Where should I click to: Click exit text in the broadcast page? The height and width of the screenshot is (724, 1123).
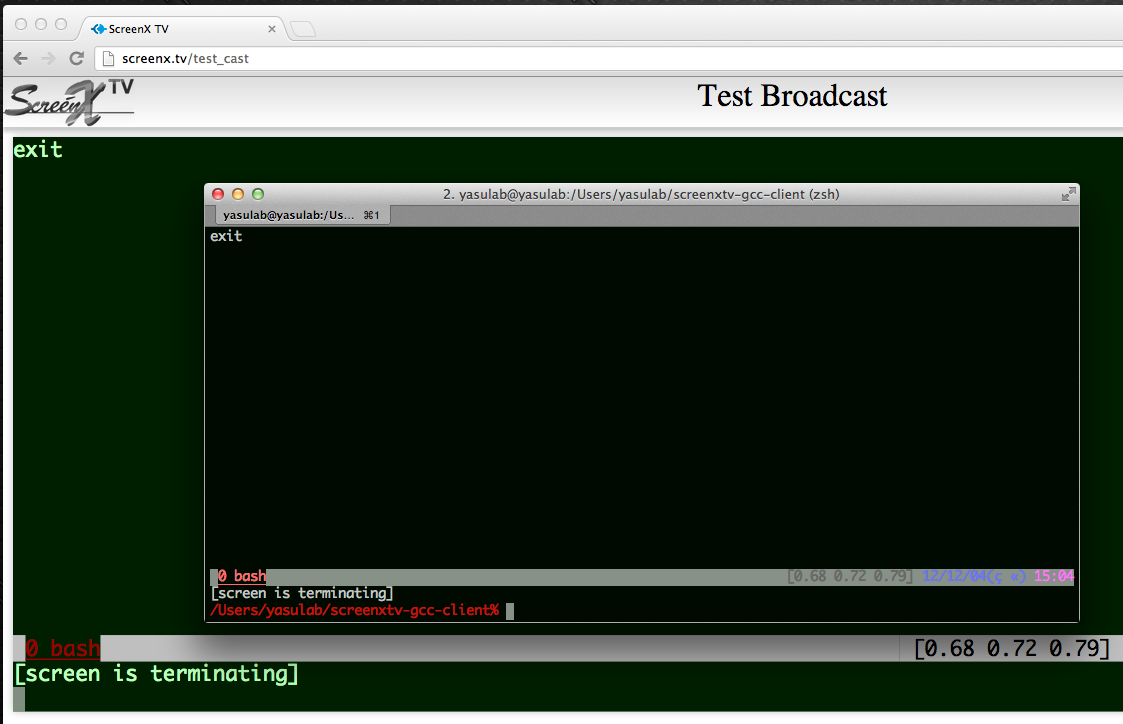[x=38, y=150]
